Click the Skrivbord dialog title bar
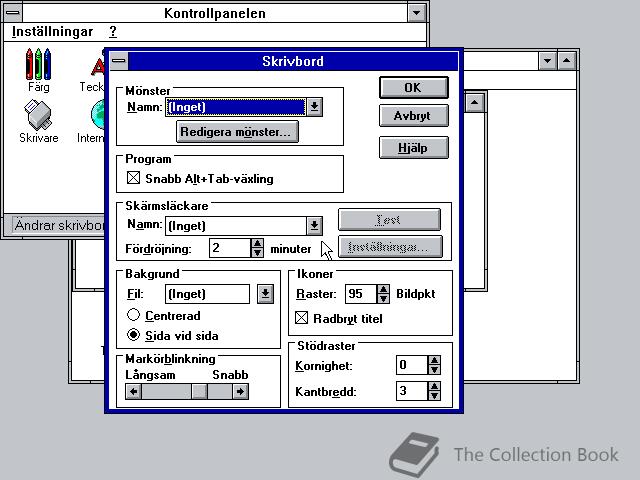The image size is (640, 480). [293, 61]
